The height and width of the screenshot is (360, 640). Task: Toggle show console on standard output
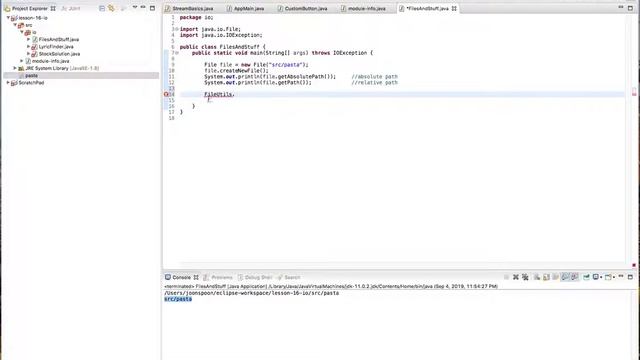pyautogui.click(x=565, y=277)
